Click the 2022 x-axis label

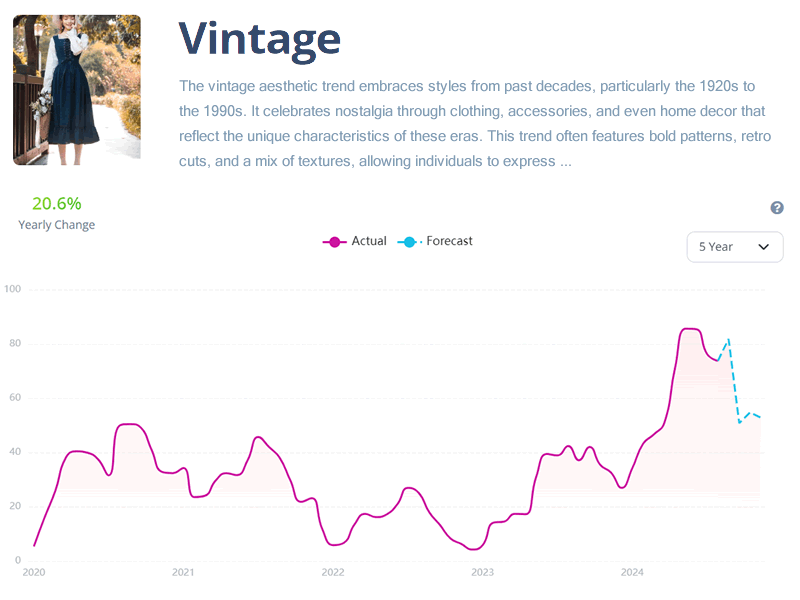(333, 572)
